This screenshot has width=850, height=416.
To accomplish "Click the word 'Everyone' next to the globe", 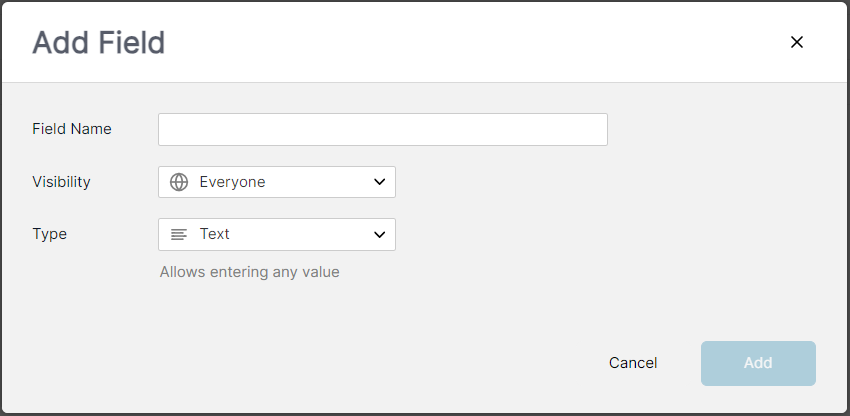I will coord(232,182).
